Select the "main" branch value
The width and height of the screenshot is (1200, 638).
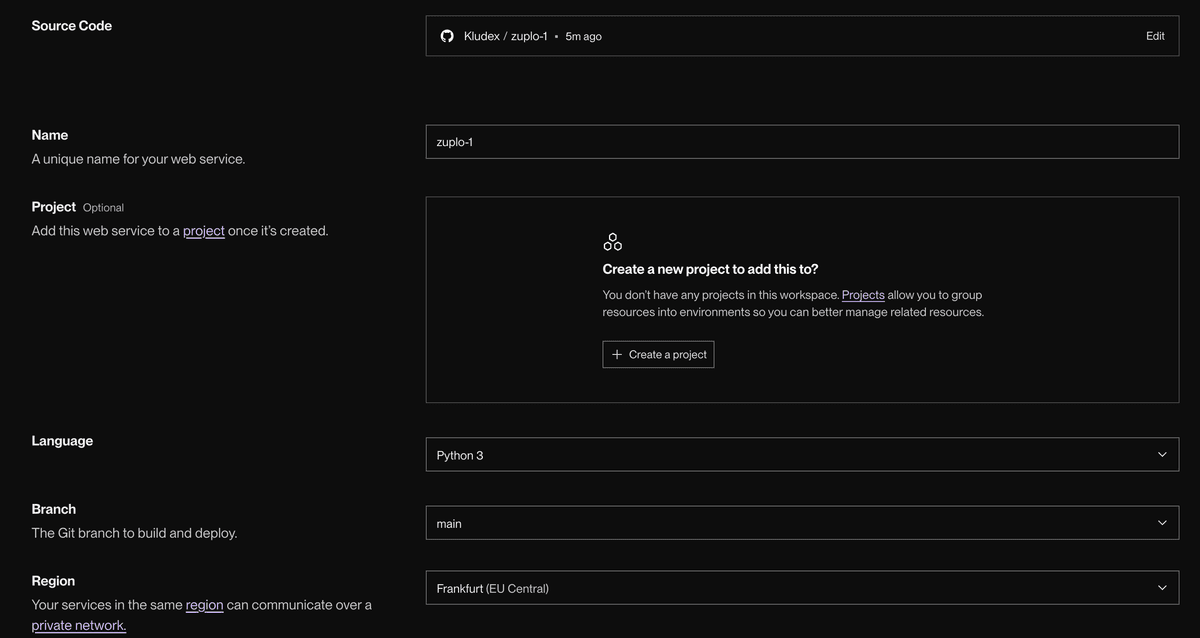449,521
